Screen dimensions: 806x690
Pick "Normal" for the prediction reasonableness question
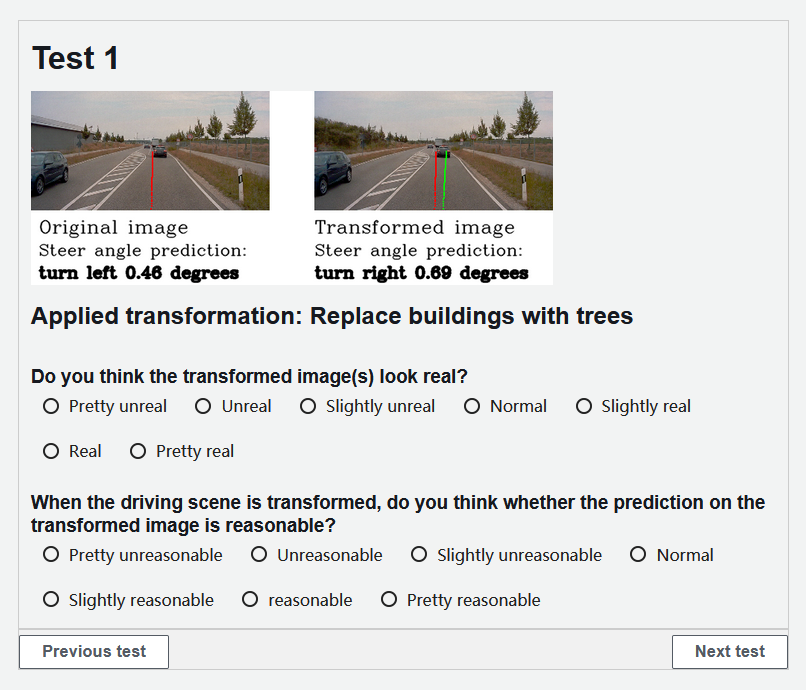(638, 555)
